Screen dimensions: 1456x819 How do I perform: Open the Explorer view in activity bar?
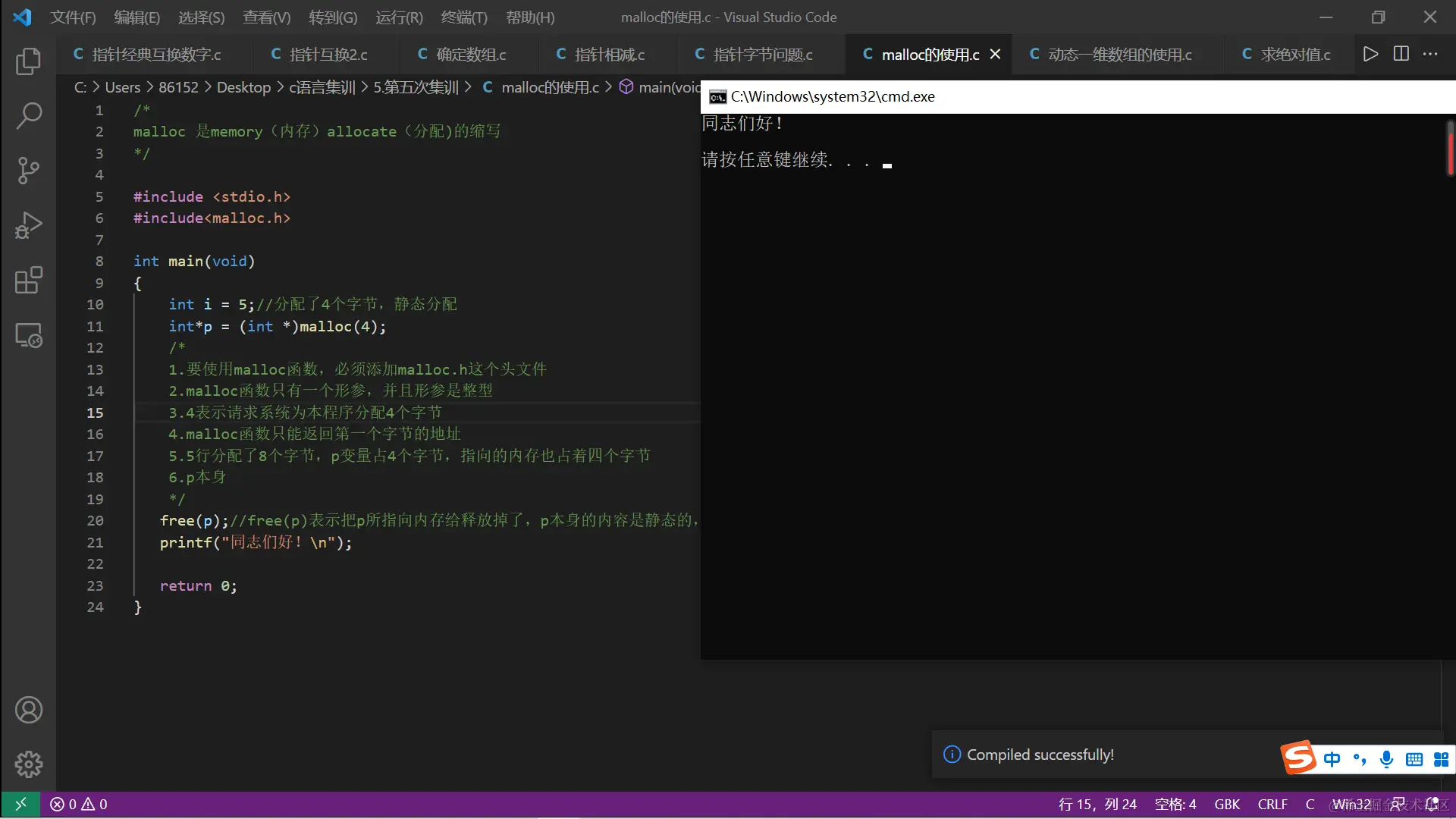click(x=28, y=61)
